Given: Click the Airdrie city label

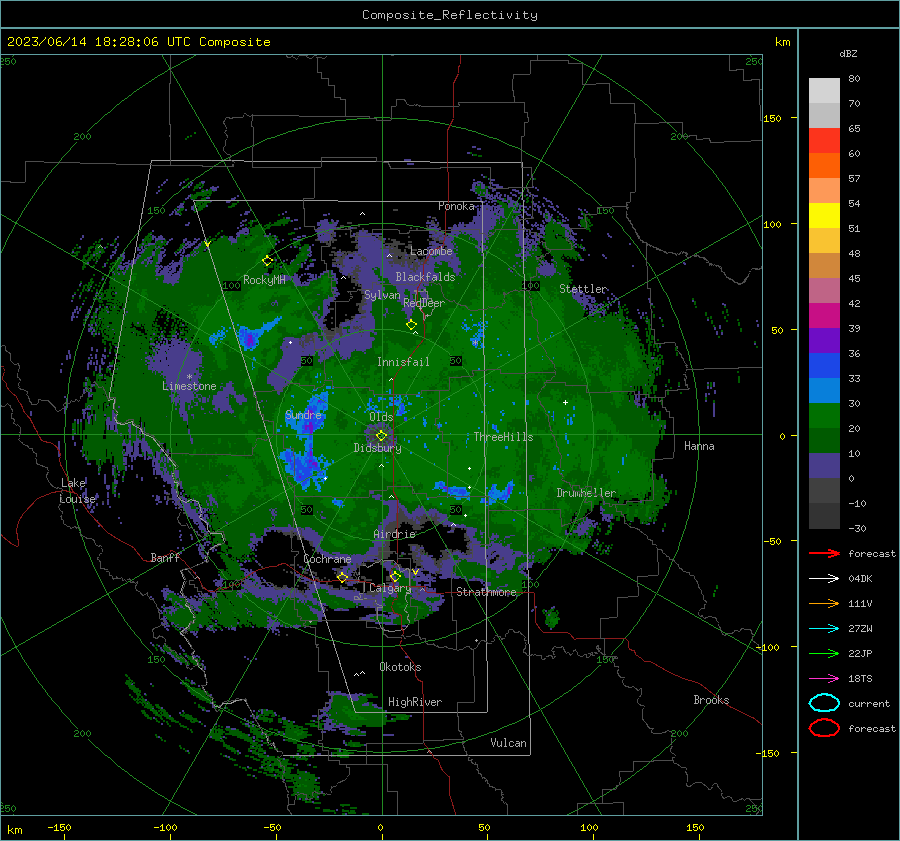Looking at the screenshot, I should point(394,534).
